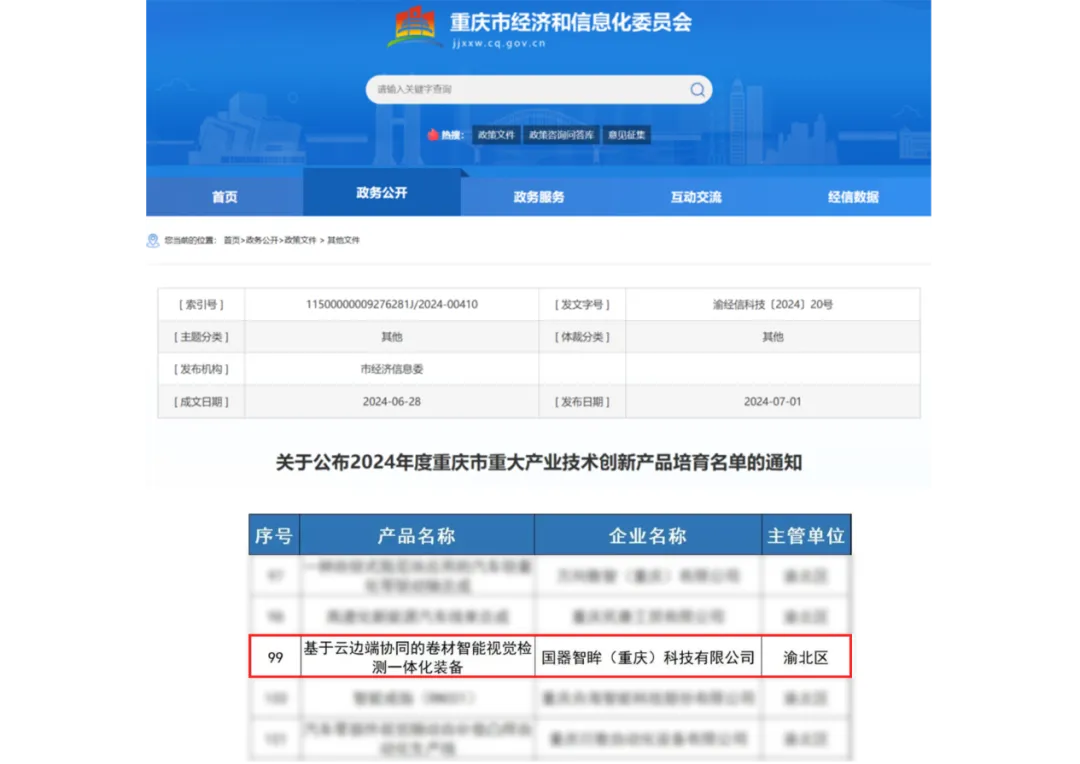1080x764 pixels.
Task: Focus the keyword search input field
Action: pyautogui.click(x=525, y=90)
